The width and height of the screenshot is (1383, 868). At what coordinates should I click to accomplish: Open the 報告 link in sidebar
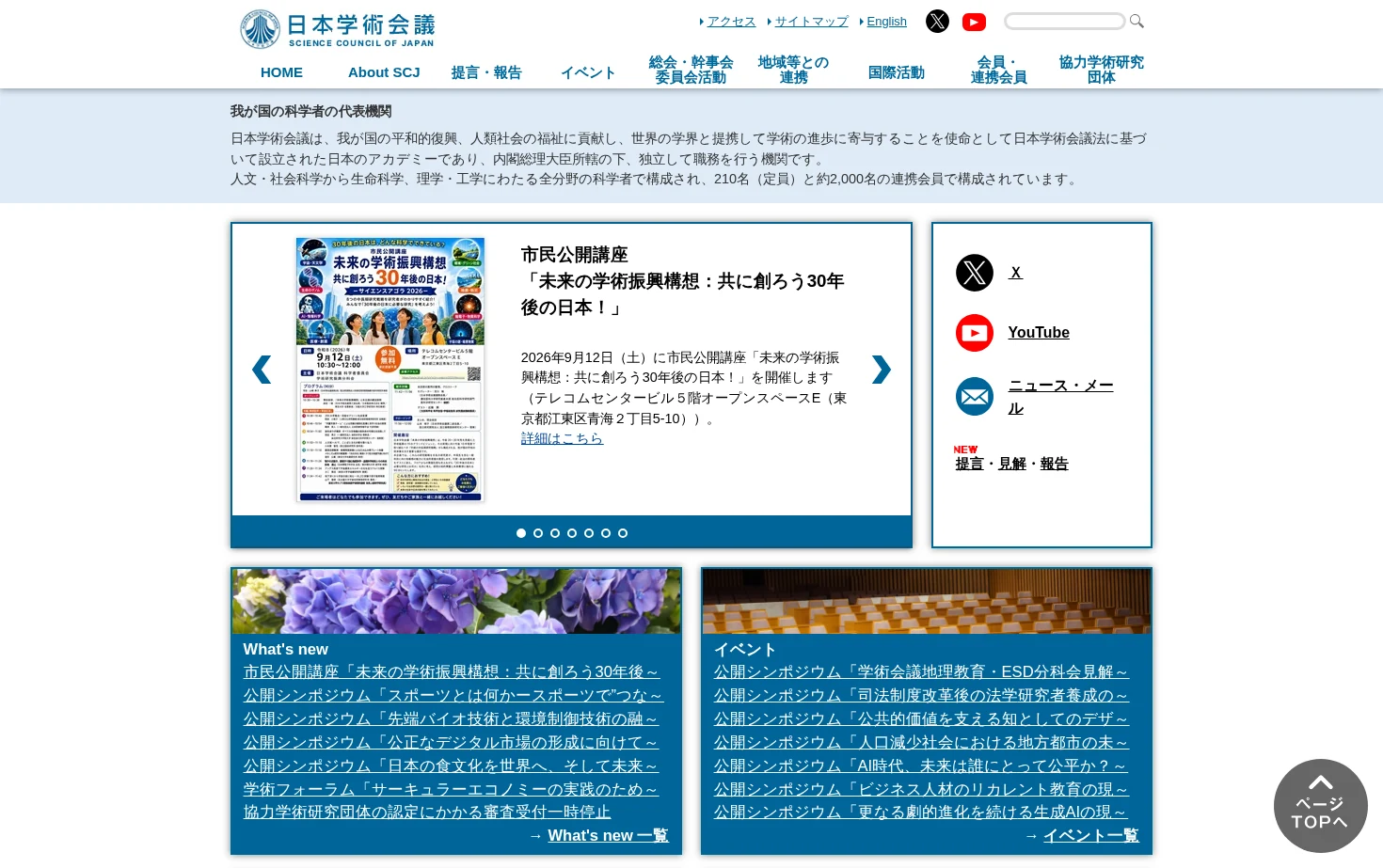(1055, 464)
